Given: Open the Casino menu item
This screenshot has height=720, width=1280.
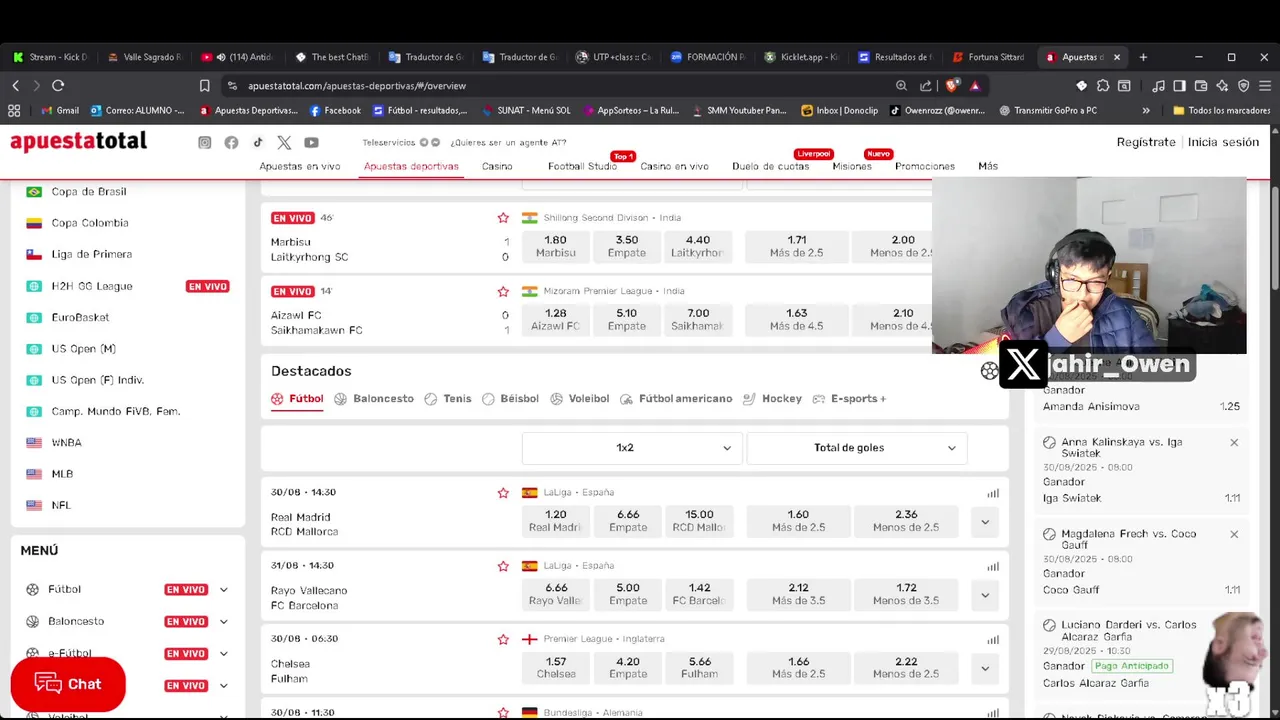Looking at the screenshot, I should coord(497,166).
